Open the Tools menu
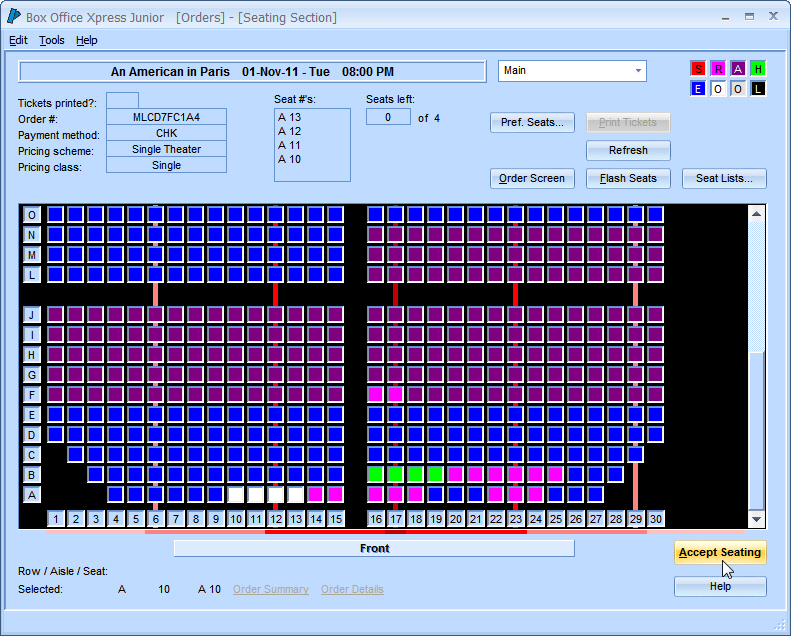Screen dimensions: 791x636 pos(52,40)
